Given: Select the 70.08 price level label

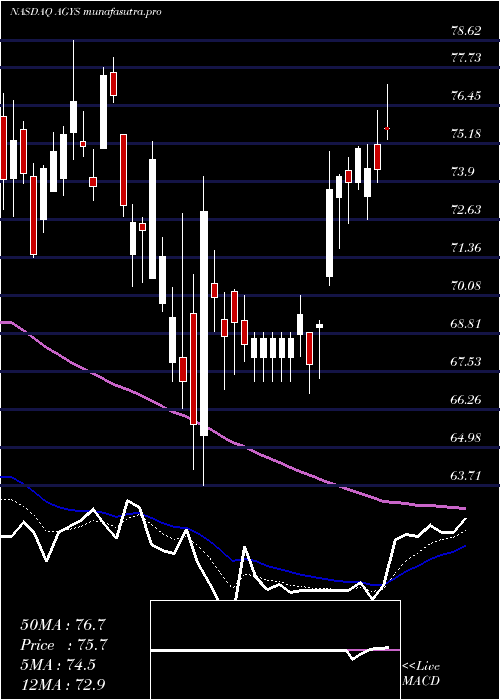Looking at the screenshot, I should click(x=466, y=285).
